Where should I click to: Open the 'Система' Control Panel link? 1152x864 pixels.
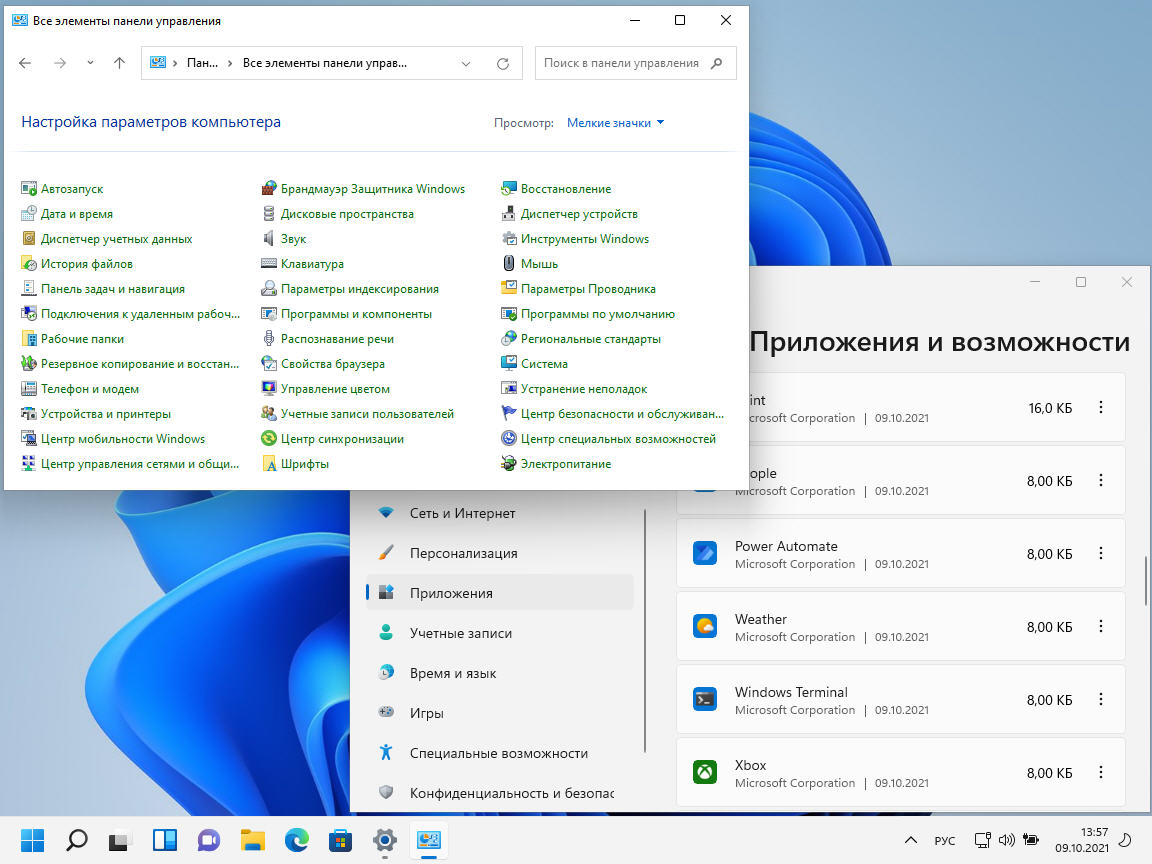pos(544,364)
